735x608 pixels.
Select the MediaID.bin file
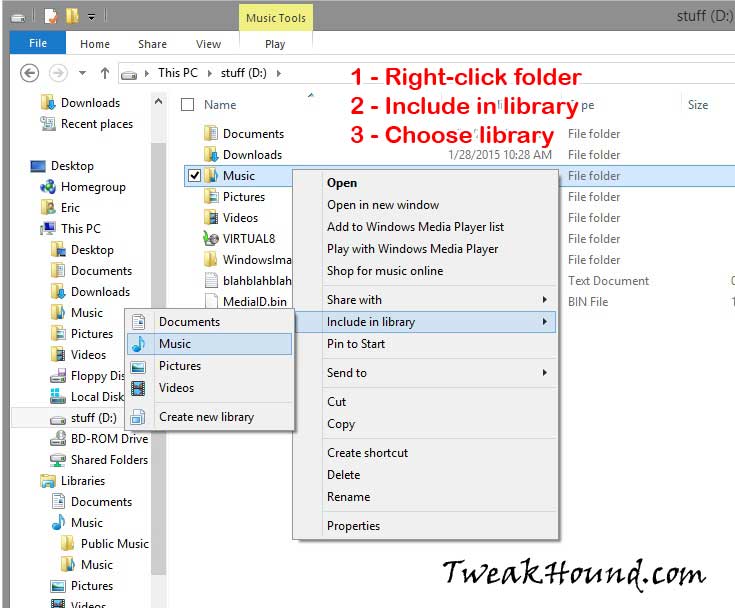pyautogui.click(x=246, y=301)
